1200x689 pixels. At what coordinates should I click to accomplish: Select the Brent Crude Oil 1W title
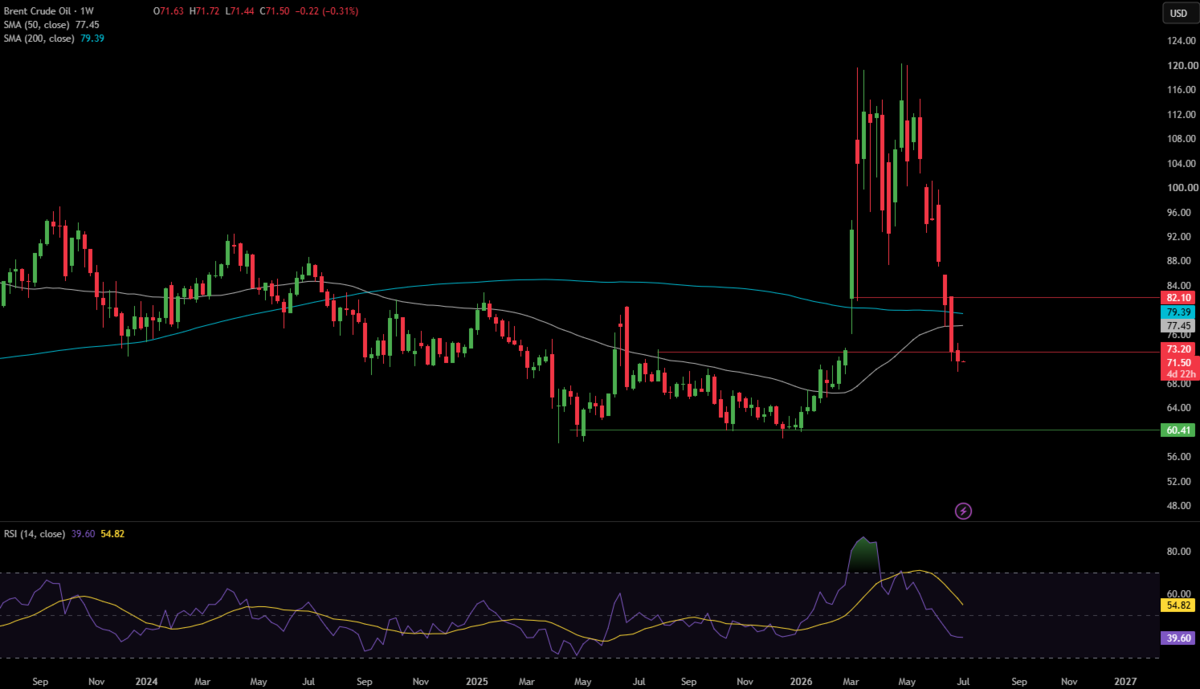47,11
